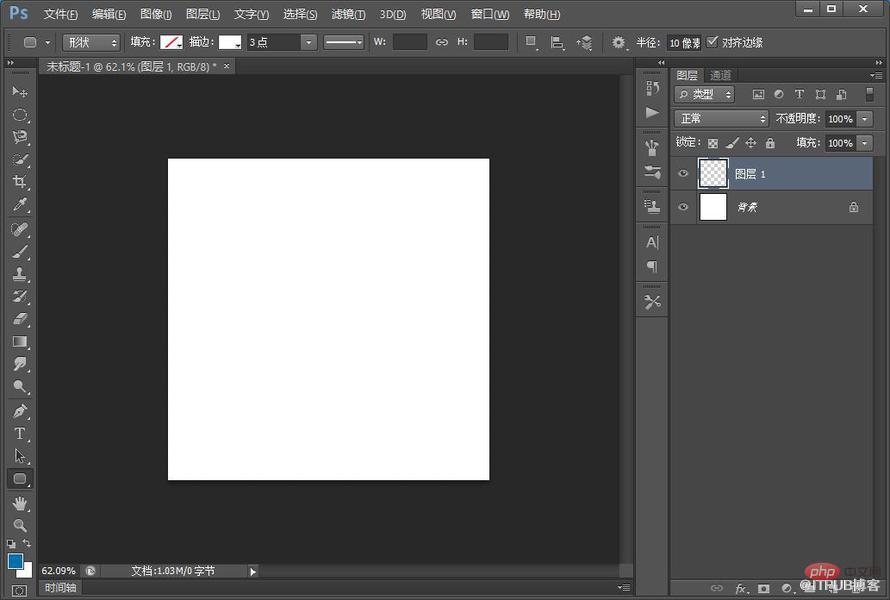Hide 图层 1 layer visibility
Image resolution: width=890 pixels, height=600 pixels.
tap(683, 174)
